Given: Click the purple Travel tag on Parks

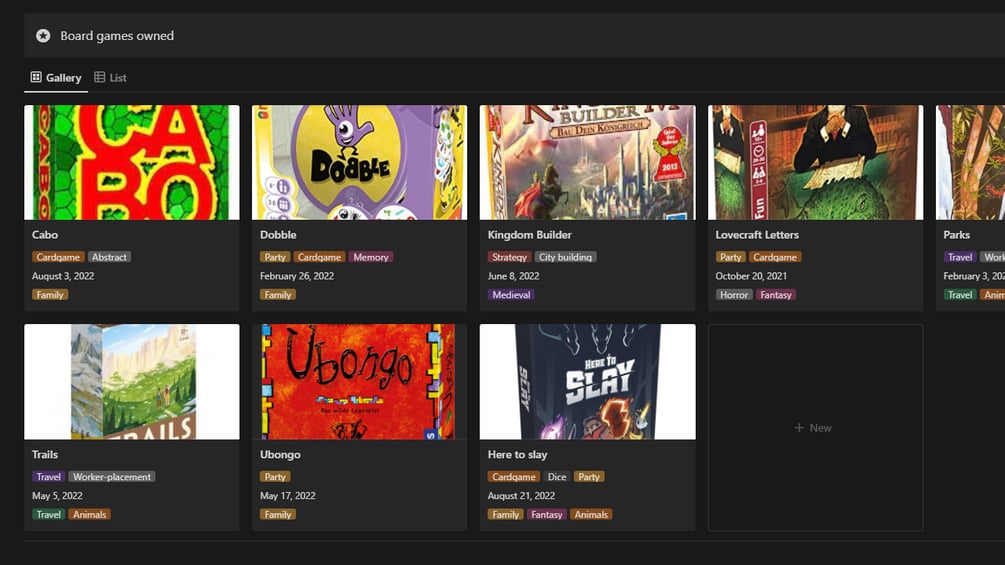Looking at the screenshot, I should tap(959, 257).
